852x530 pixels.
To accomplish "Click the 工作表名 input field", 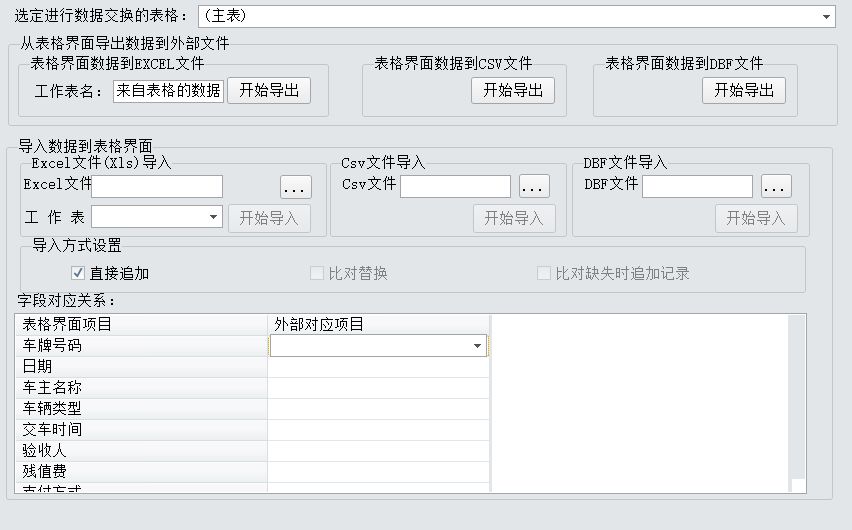I will (x=168, y=91).
